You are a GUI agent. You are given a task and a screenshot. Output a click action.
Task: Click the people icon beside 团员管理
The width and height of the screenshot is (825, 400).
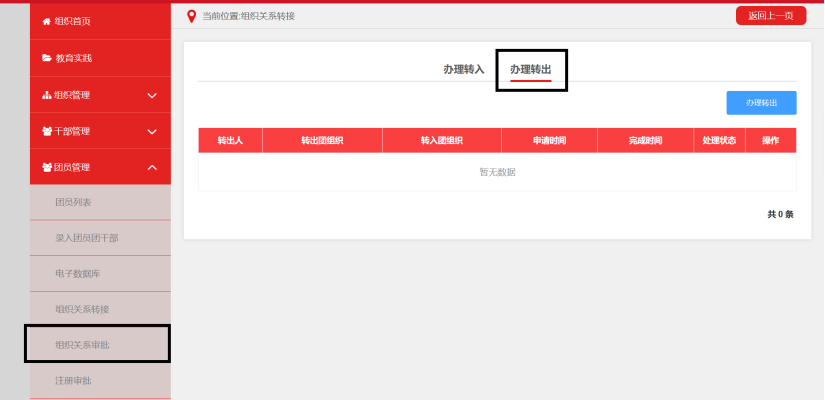46,167
